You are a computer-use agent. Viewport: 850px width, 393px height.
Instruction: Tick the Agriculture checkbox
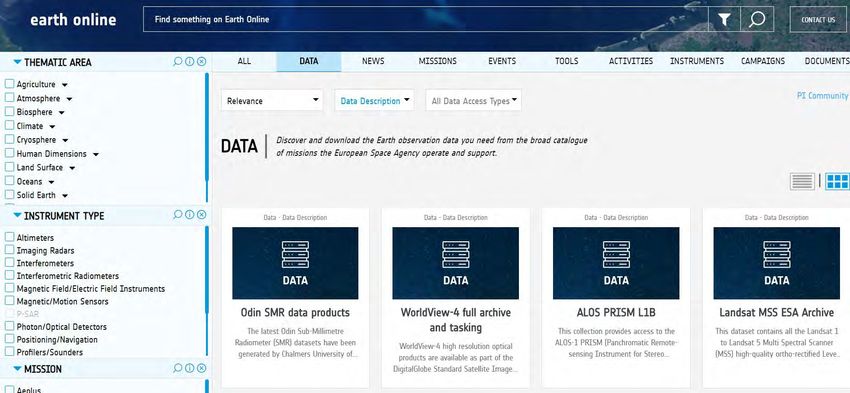click(9, 84)
